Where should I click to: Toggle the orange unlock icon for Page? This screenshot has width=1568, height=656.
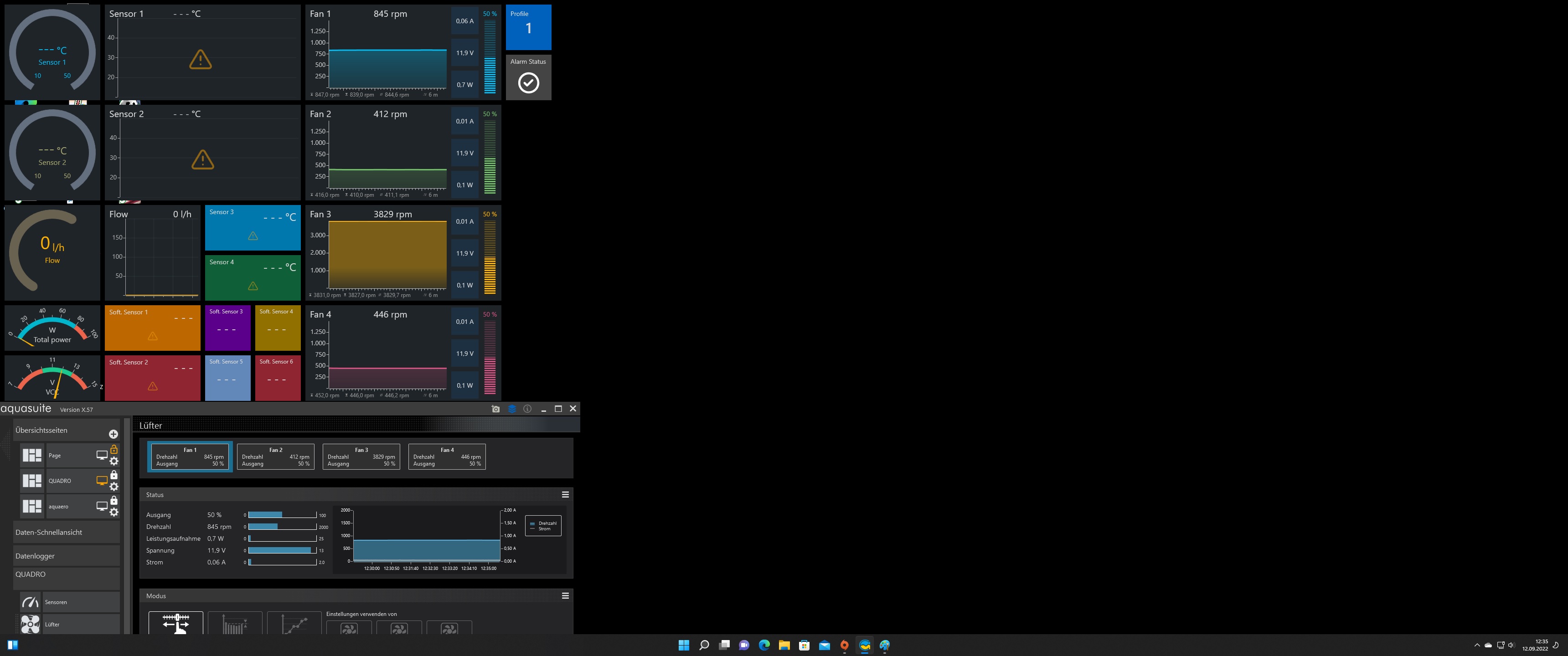[x=114, y=449]
